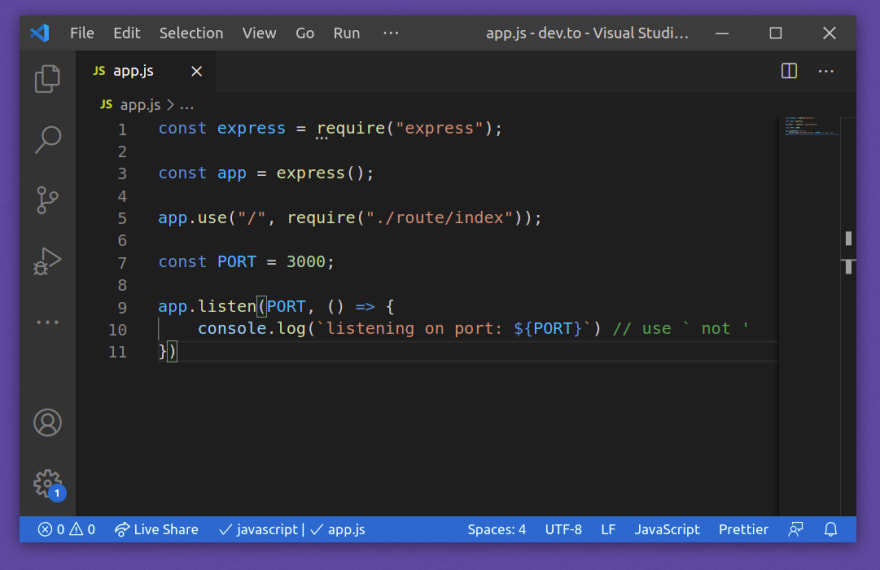Image resolution: width=880 pixels, height=570 pixels.
Task: Click the "./route/index" string
Action: [x=439, y=218]
